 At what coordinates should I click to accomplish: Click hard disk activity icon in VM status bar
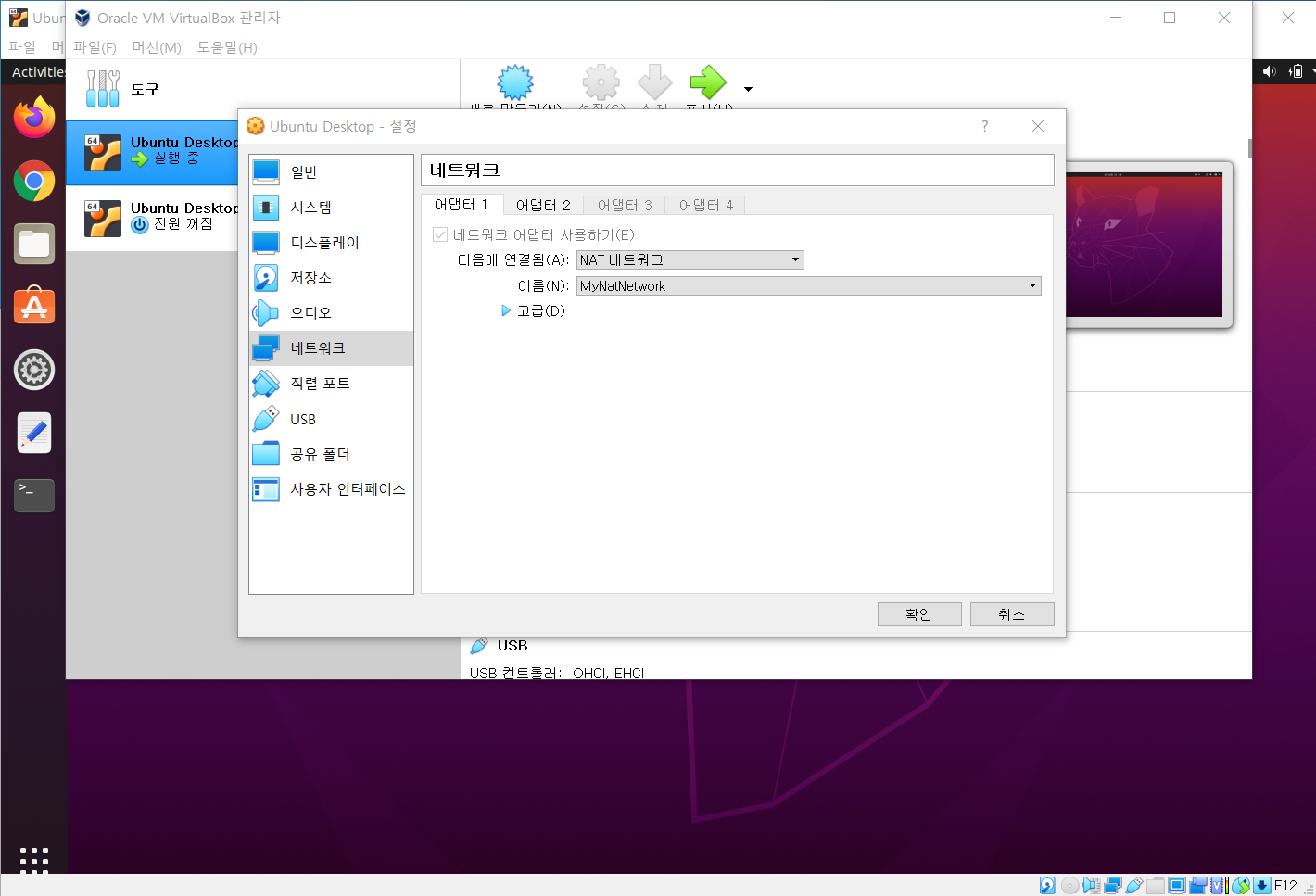click(1047, 886)
